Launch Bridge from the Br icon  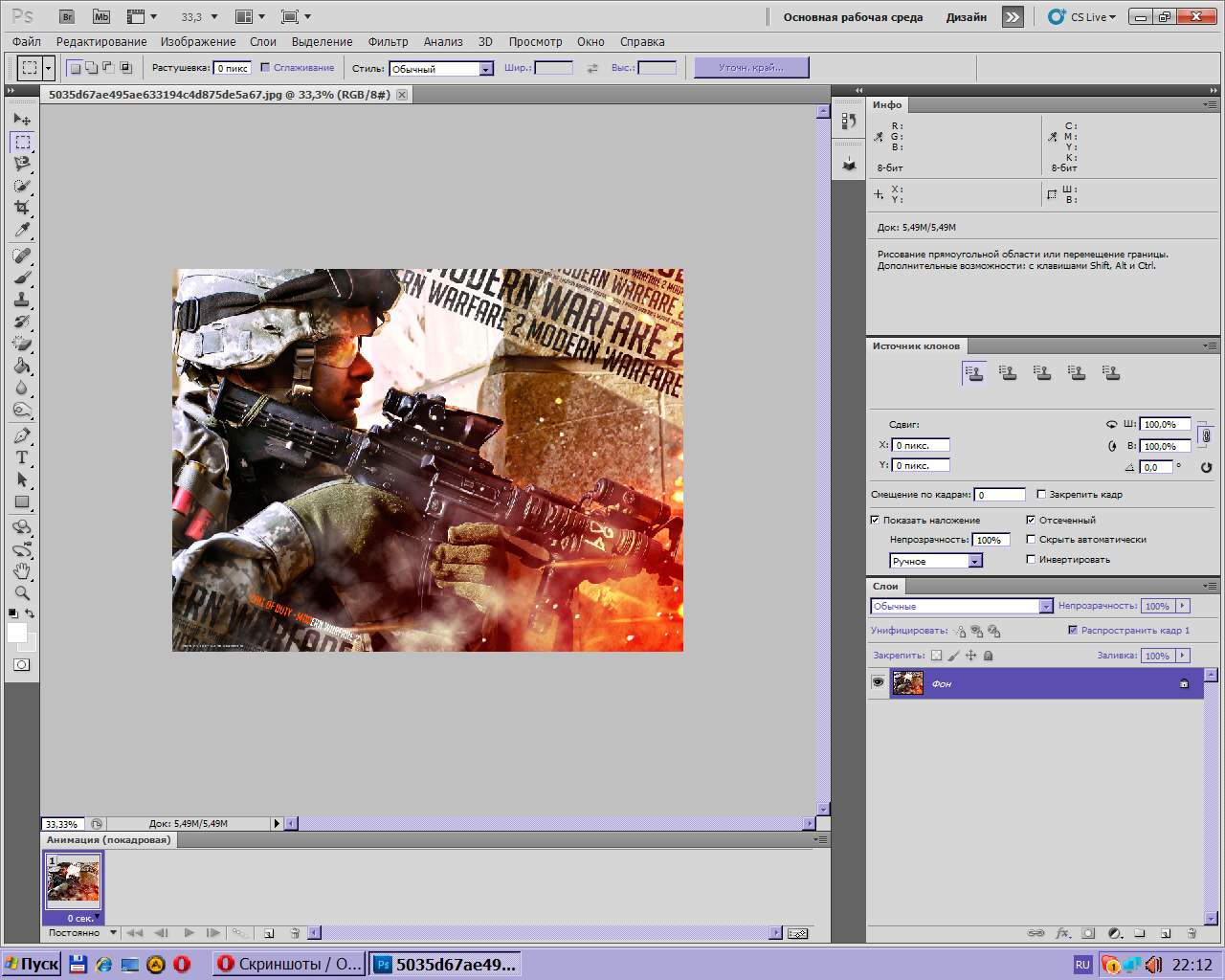66,17
